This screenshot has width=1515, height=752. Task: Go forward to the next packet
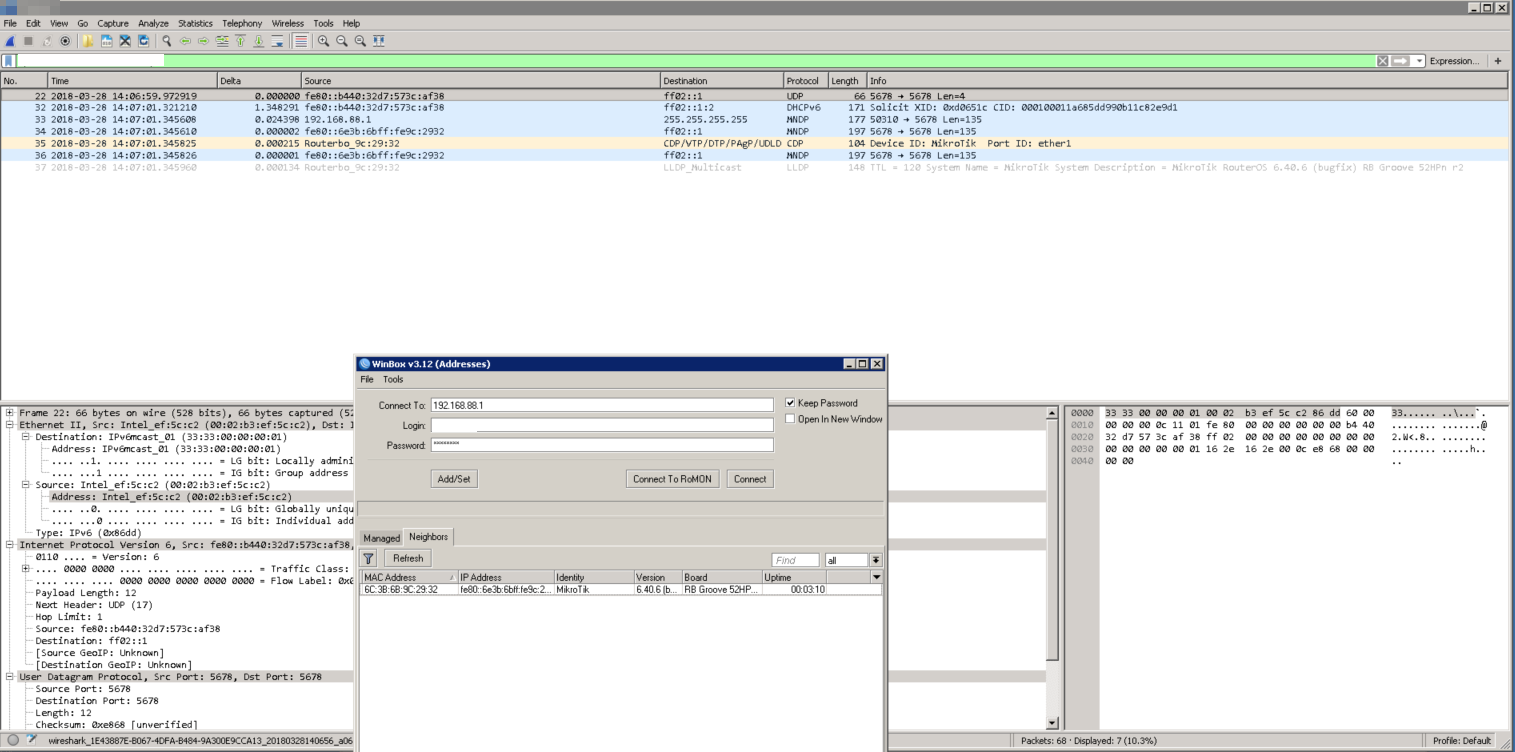click(204, 41)
